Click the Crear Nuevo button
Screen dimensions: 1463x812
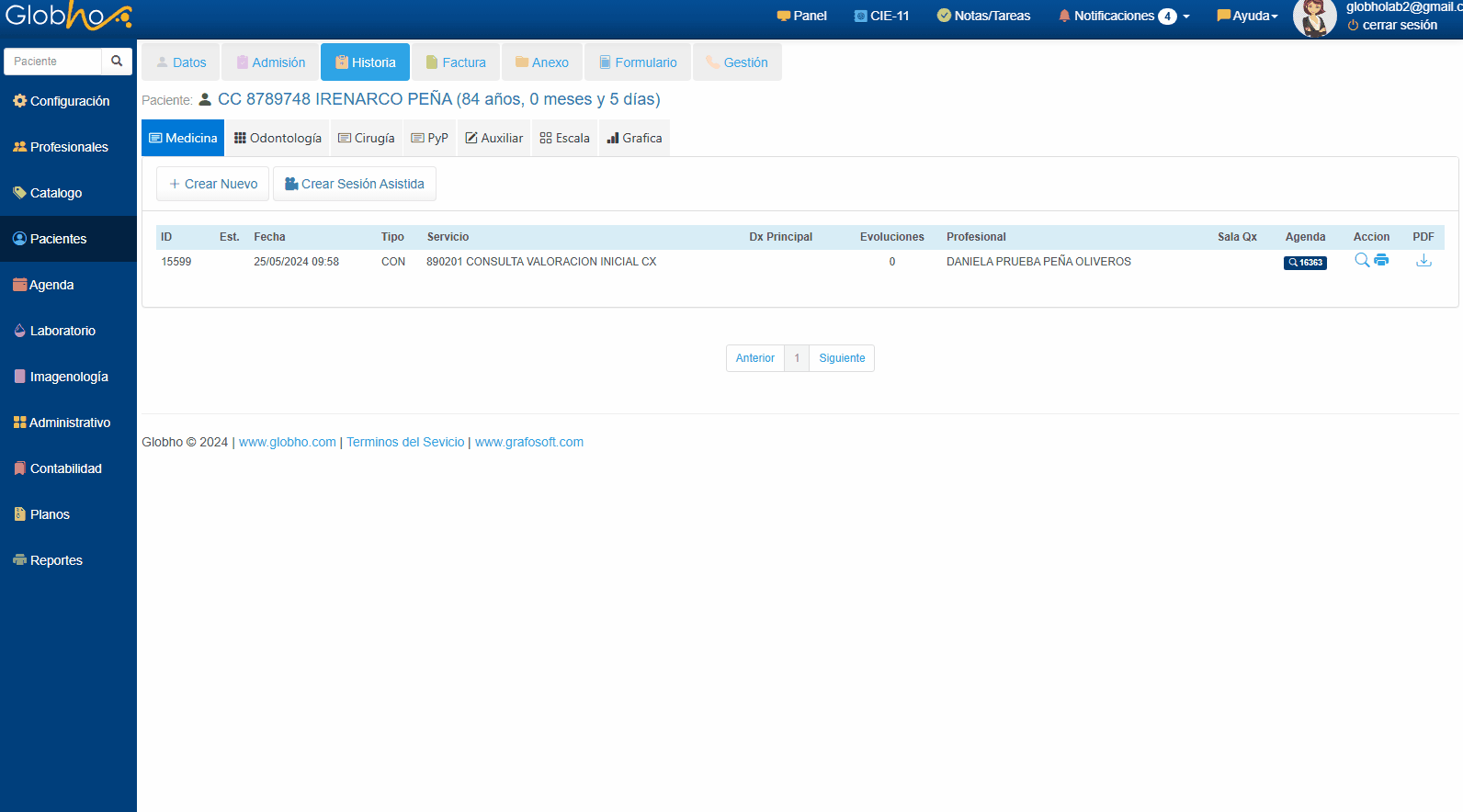point(212,184)
